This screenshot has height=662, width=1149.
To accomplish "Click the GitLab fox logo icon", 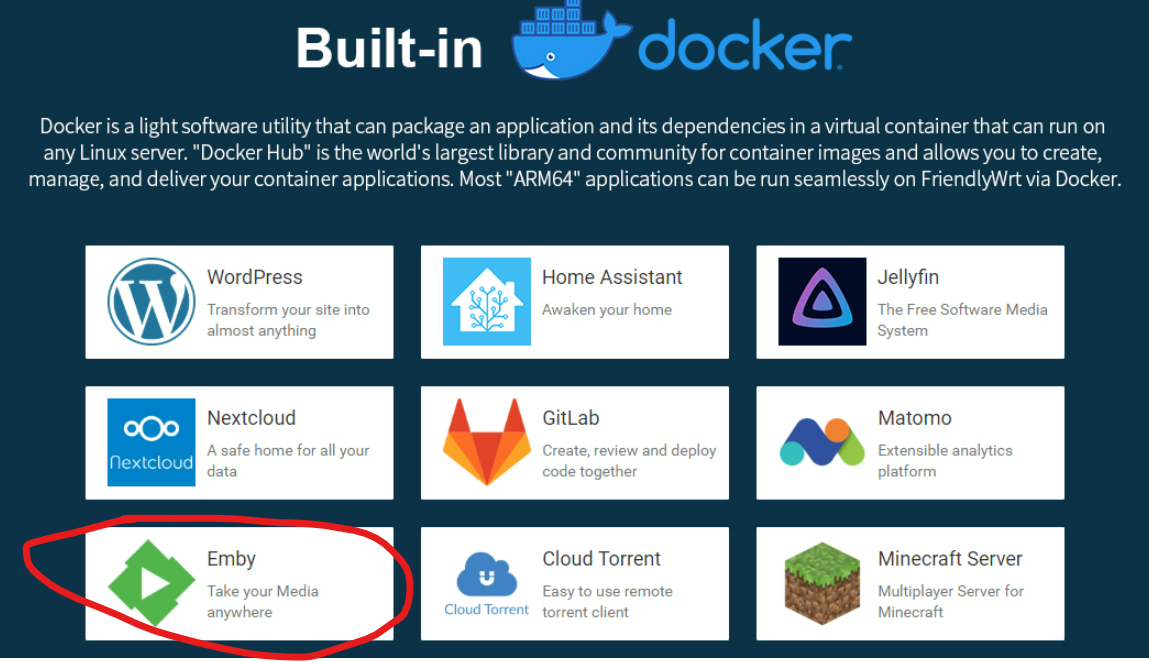I will [487, 442].
